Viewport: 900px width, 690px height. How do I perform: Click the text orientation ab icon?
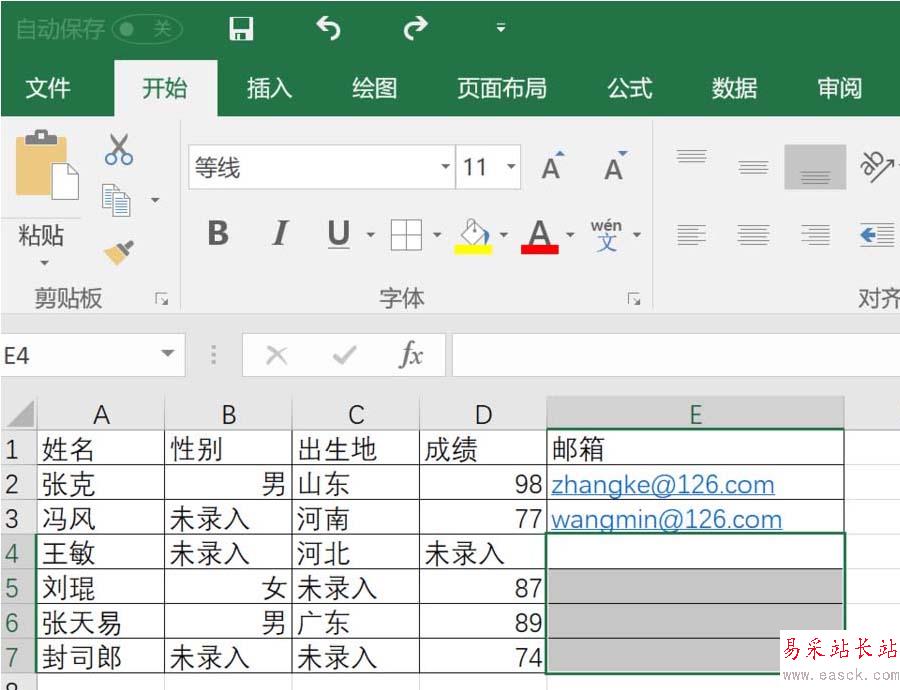(875, 166)
